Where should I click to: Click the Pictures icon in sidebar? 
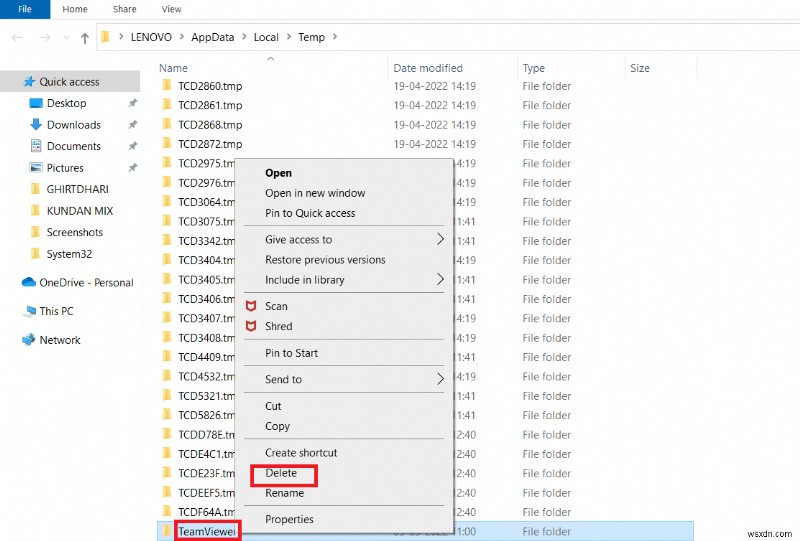[x=36, y=167]
